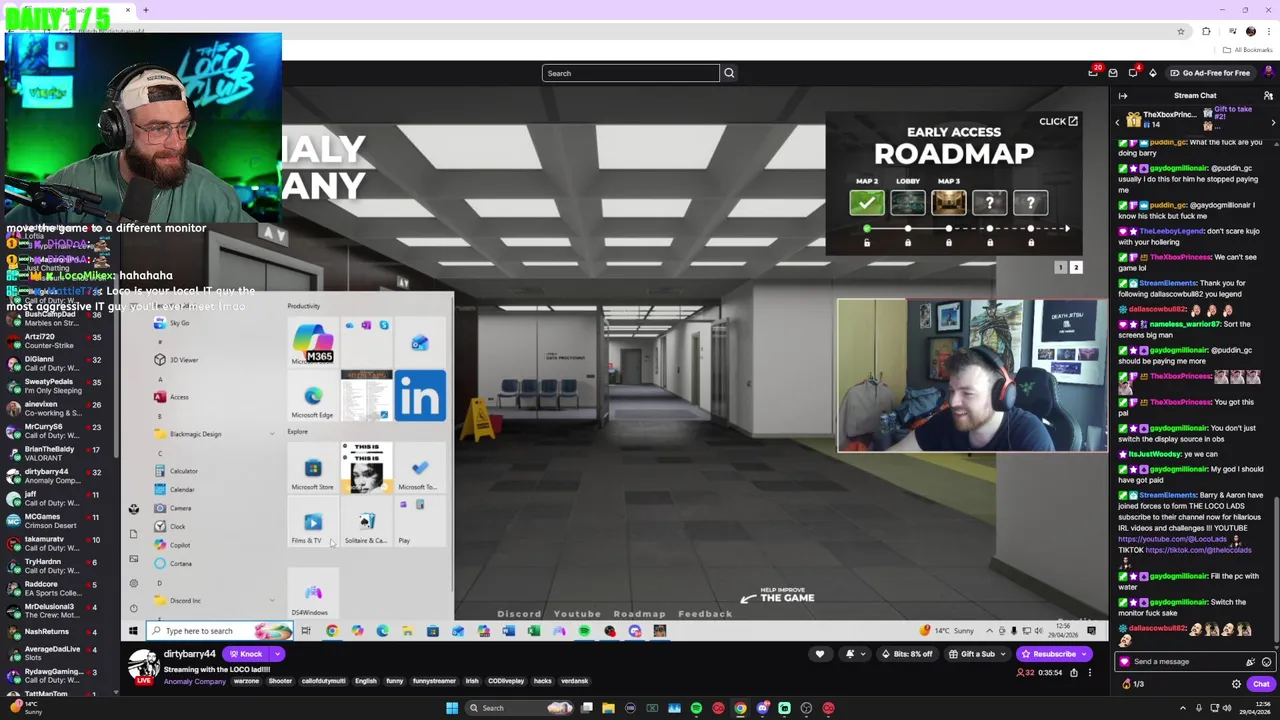Open M365 Copilot tile in Start menu
This screenshot has height=720, width=1280.
[x=313, y=342]
